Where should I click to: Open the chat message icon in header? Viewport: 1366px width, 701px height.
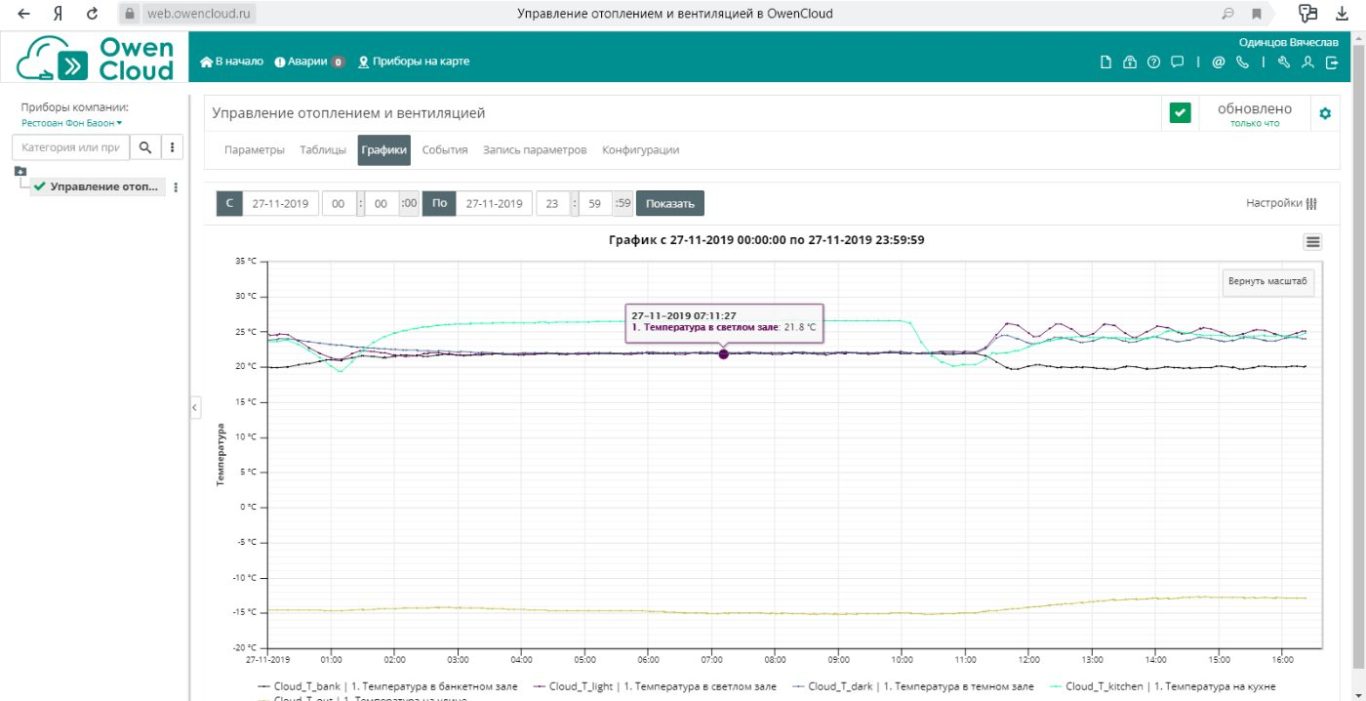tap(1177, 62)
